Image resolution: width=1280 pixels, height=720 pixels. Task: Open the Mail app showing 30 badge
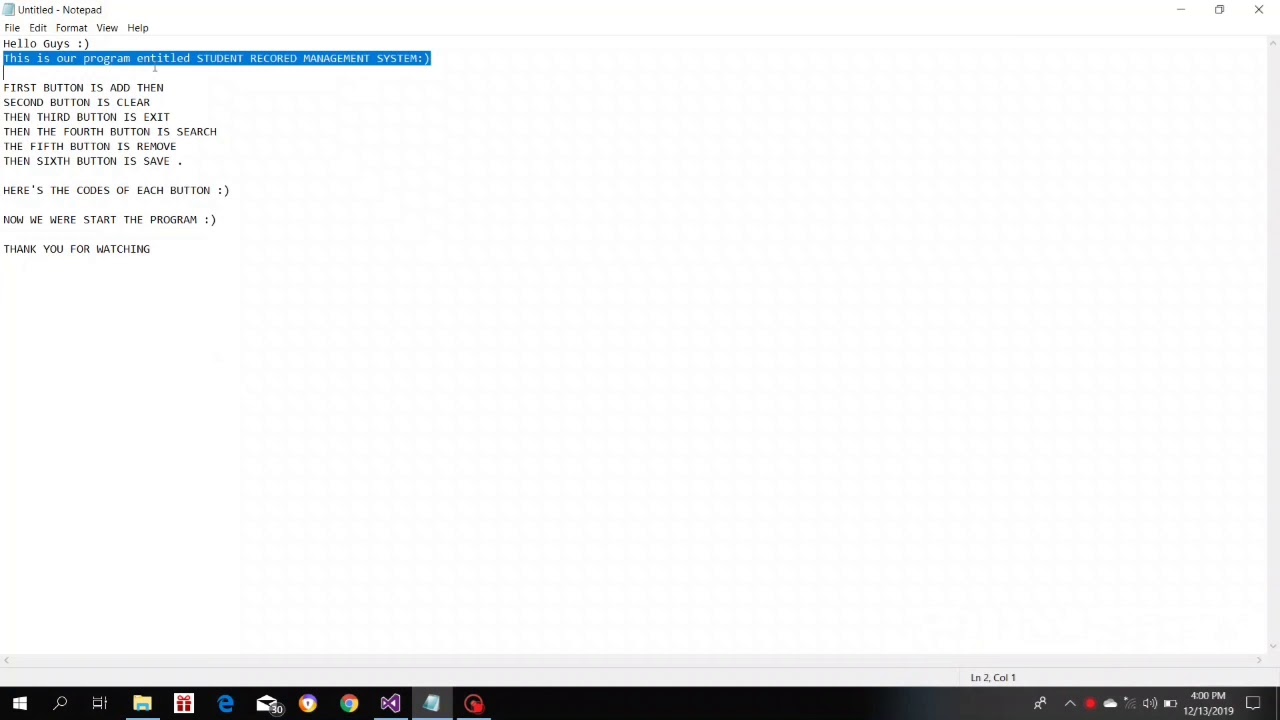click(x=268, y=704)
